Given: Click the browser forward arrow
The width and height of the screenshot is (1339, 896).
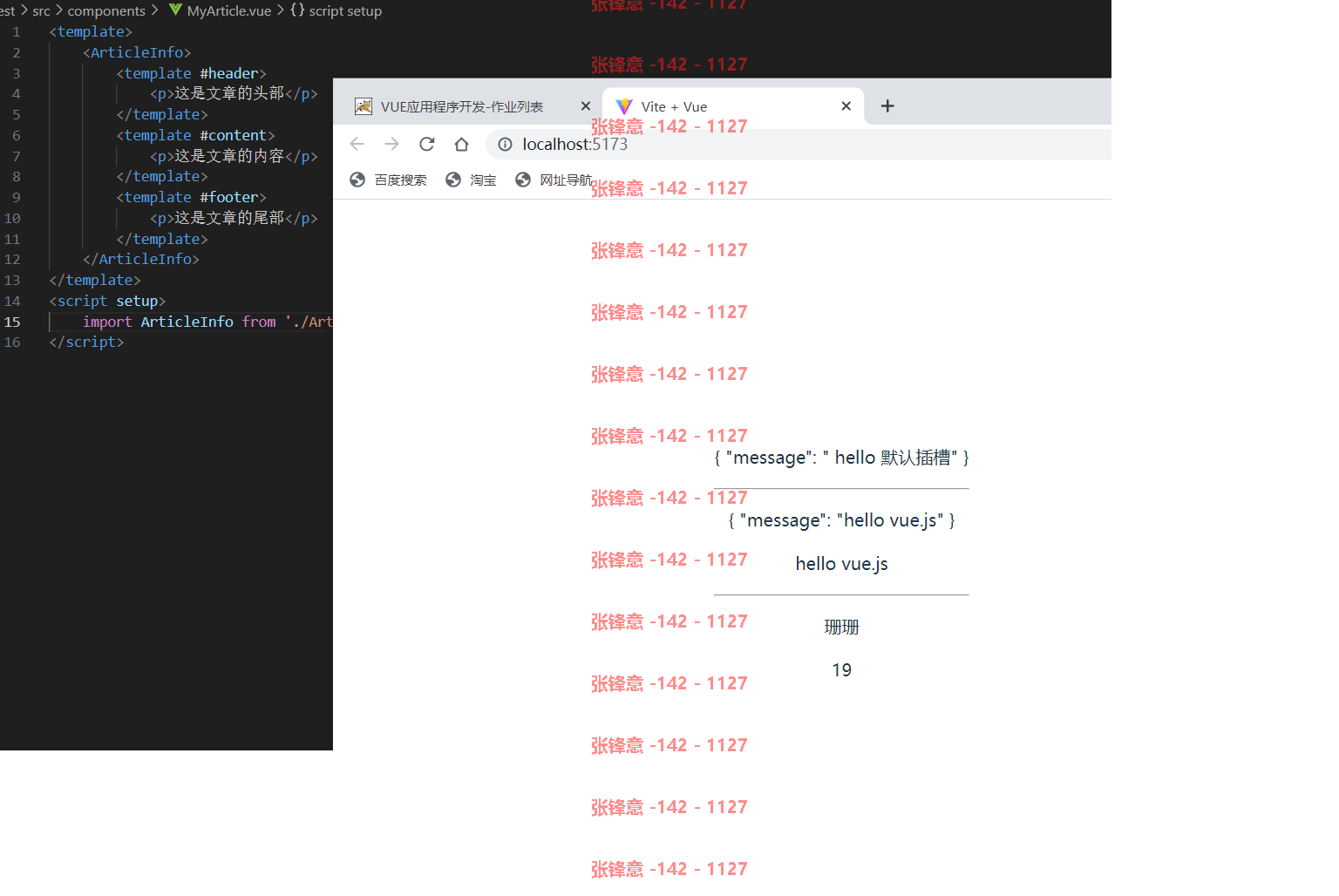Looking at the screenshot, I should tap(391, 144).
